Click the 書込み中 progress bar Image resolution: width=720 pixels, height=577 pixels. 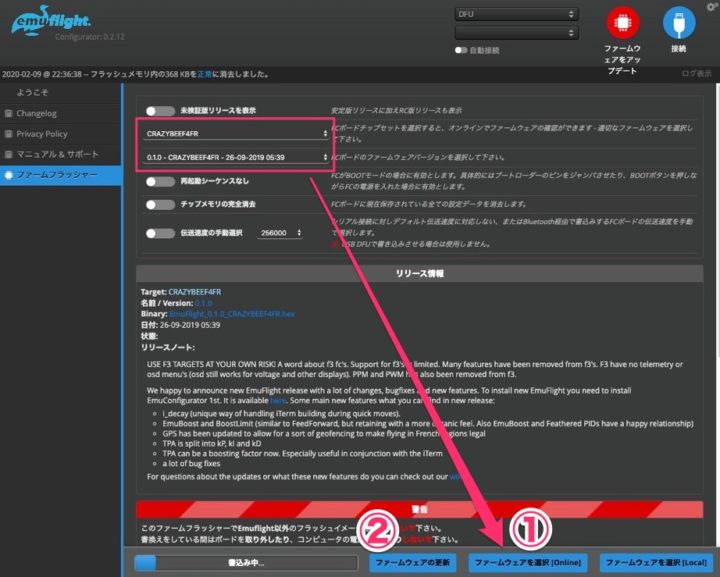[245, 563]
